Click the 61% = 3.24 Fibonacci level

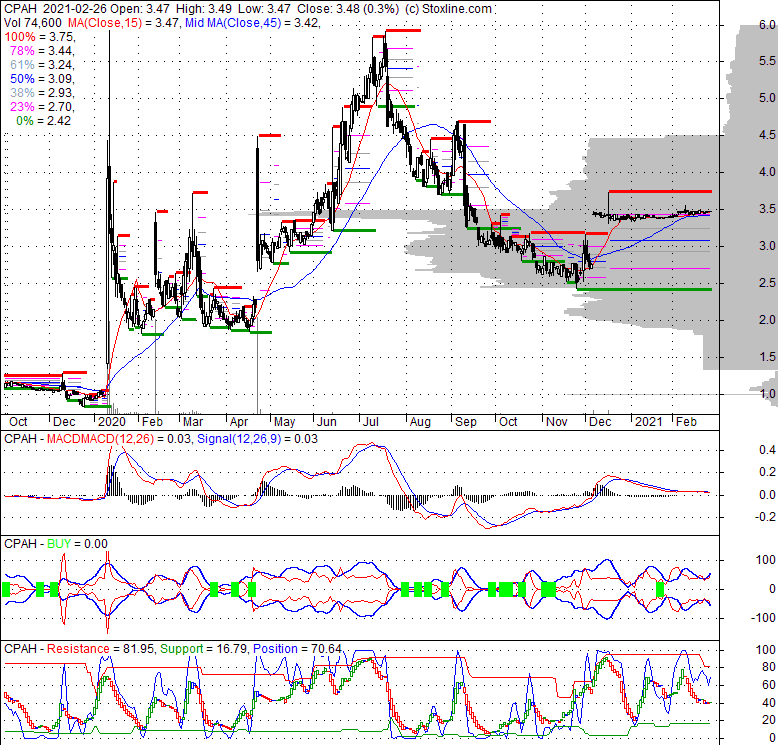click(x=42, y=65)
